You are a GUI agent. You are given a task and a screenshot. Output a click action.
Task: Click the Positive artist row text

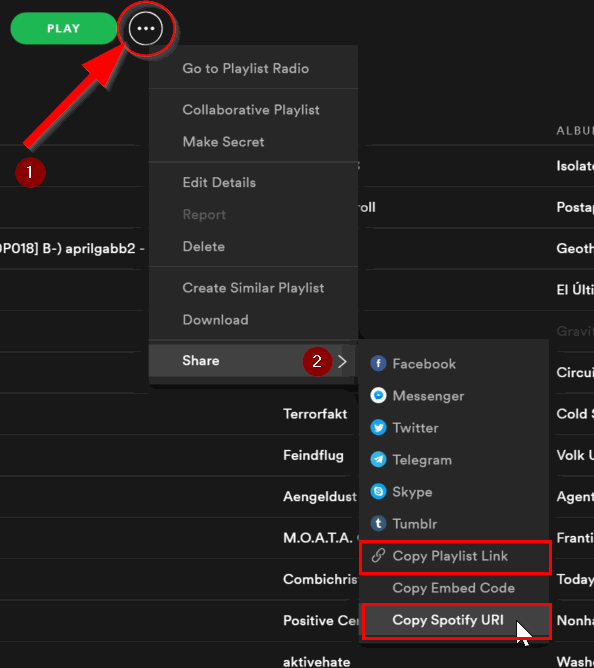click(321, 620)
